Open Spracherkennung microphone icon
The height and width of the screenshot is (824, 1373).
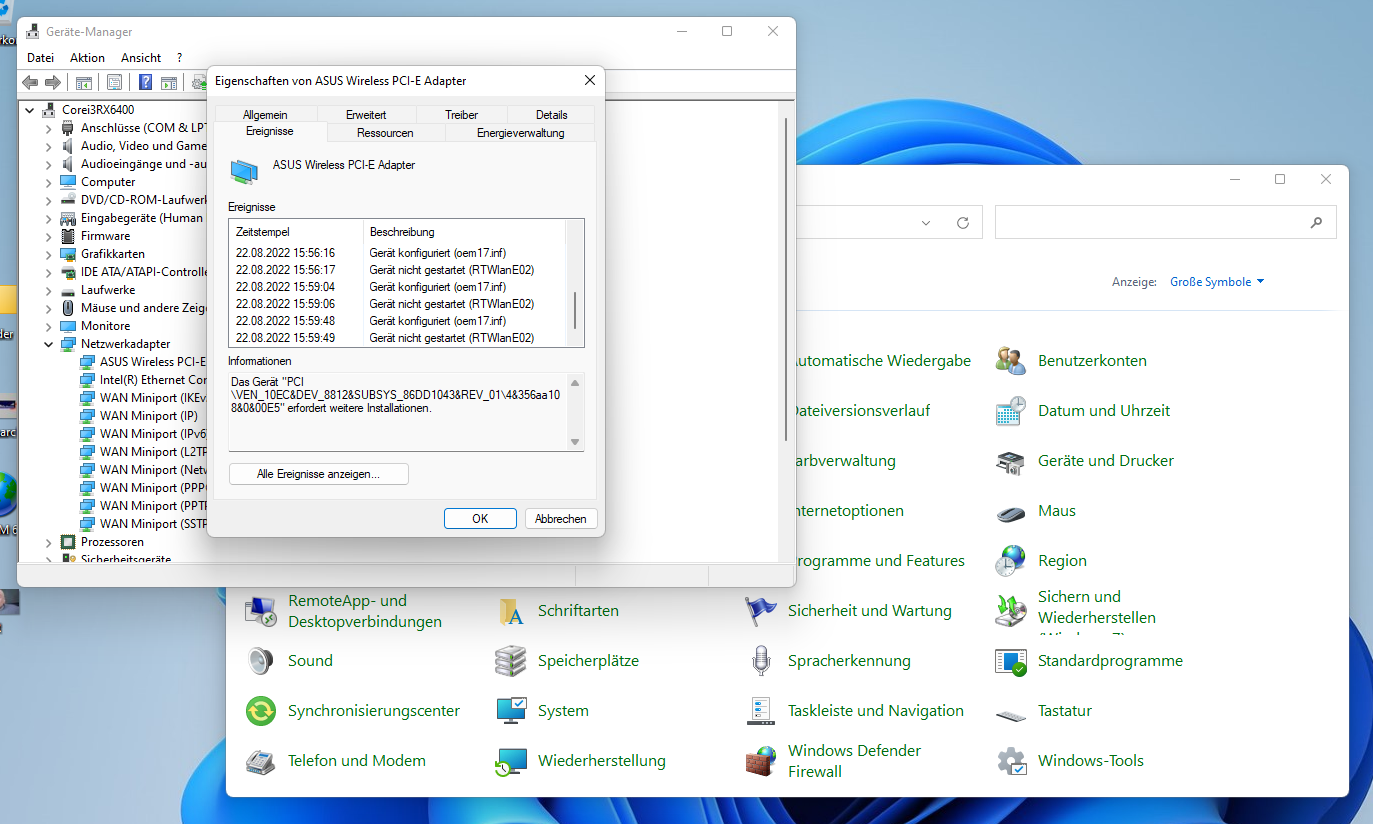pyautogui.click(x=761, y=661)
